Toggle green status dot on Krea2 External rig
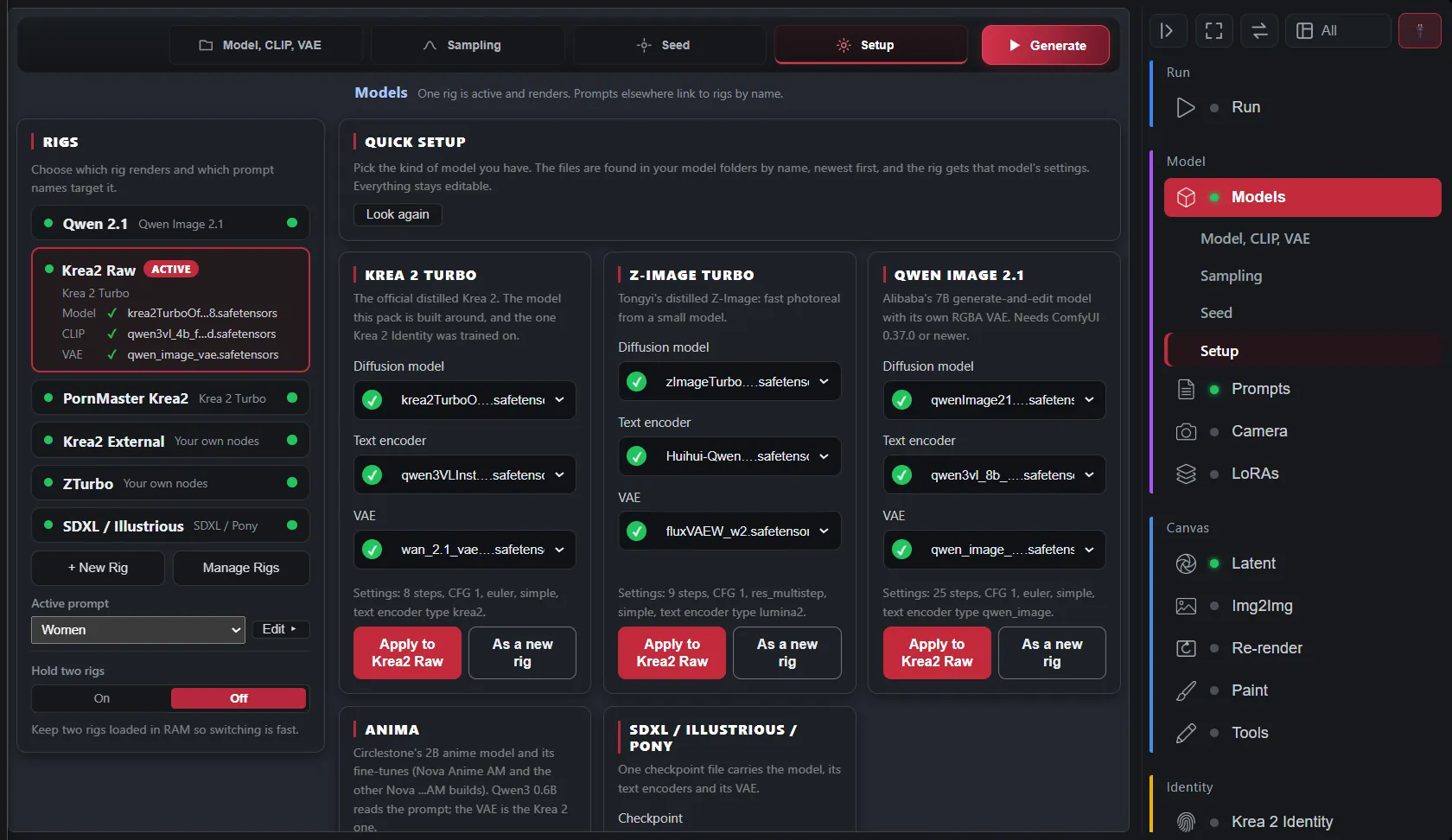This screenshot has width=1452, height=840. pos(292,440)
